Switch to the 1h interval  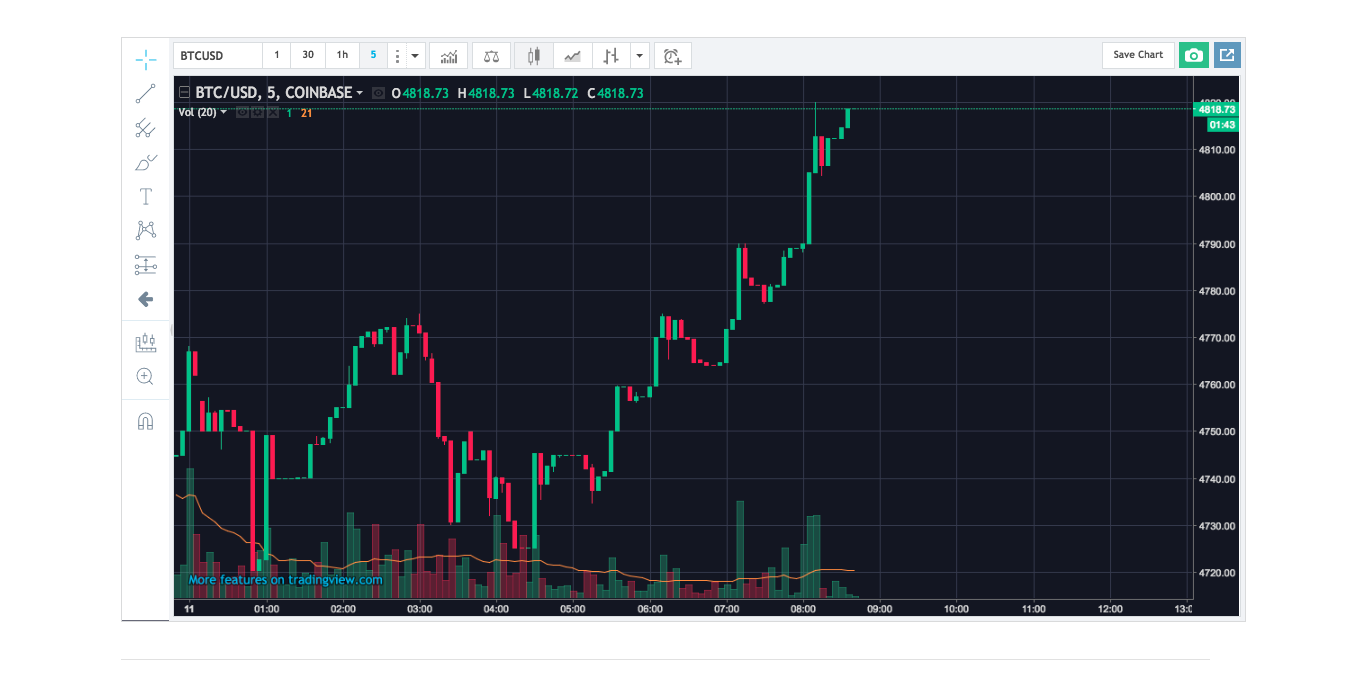pos(341,55)
